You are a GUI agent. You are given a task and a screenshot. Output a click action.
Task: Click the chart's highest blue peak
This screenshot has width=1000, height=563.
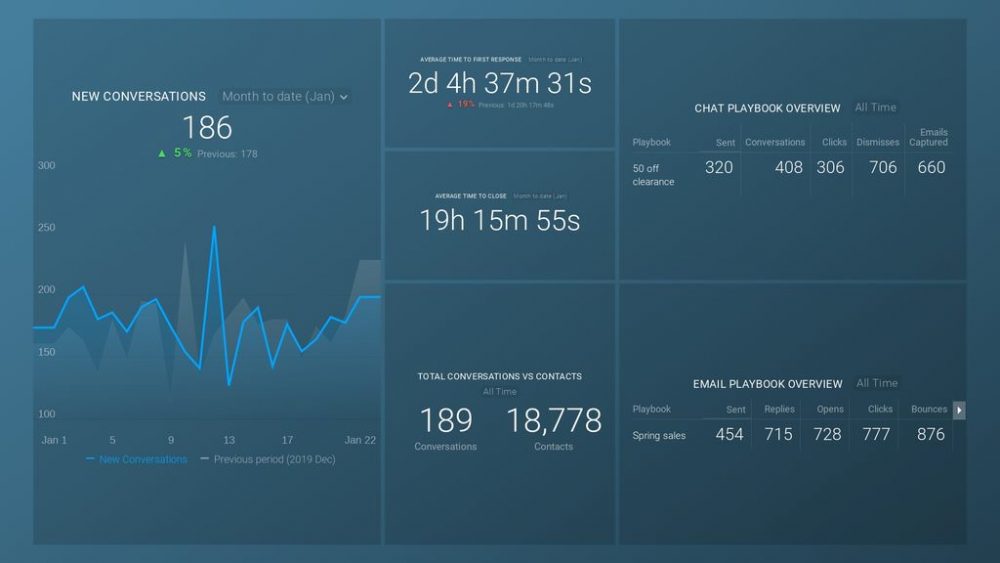coord(214,227)
